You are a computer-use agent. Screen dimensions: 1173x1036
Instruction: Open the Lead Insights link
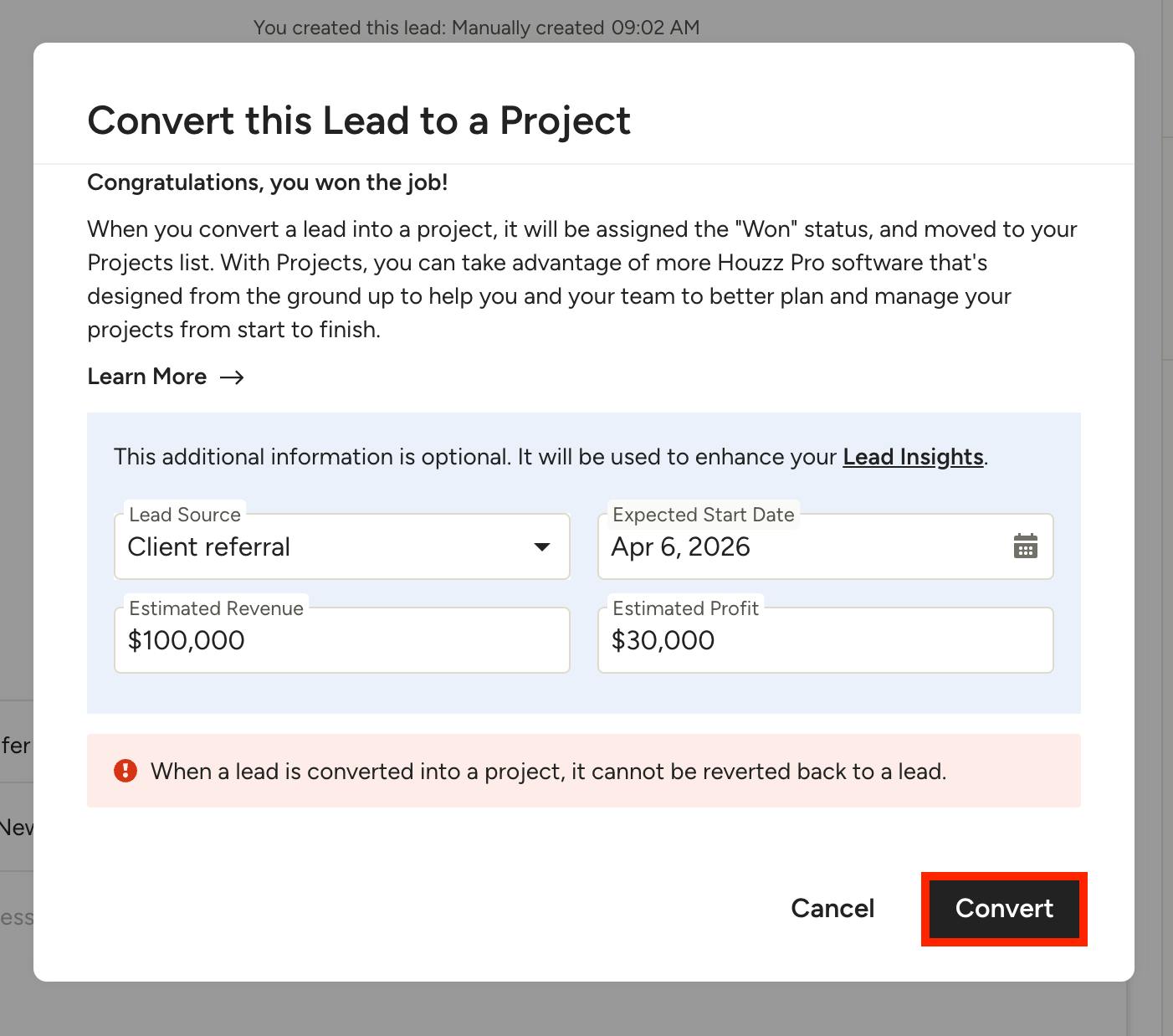(x=913, y=457)
